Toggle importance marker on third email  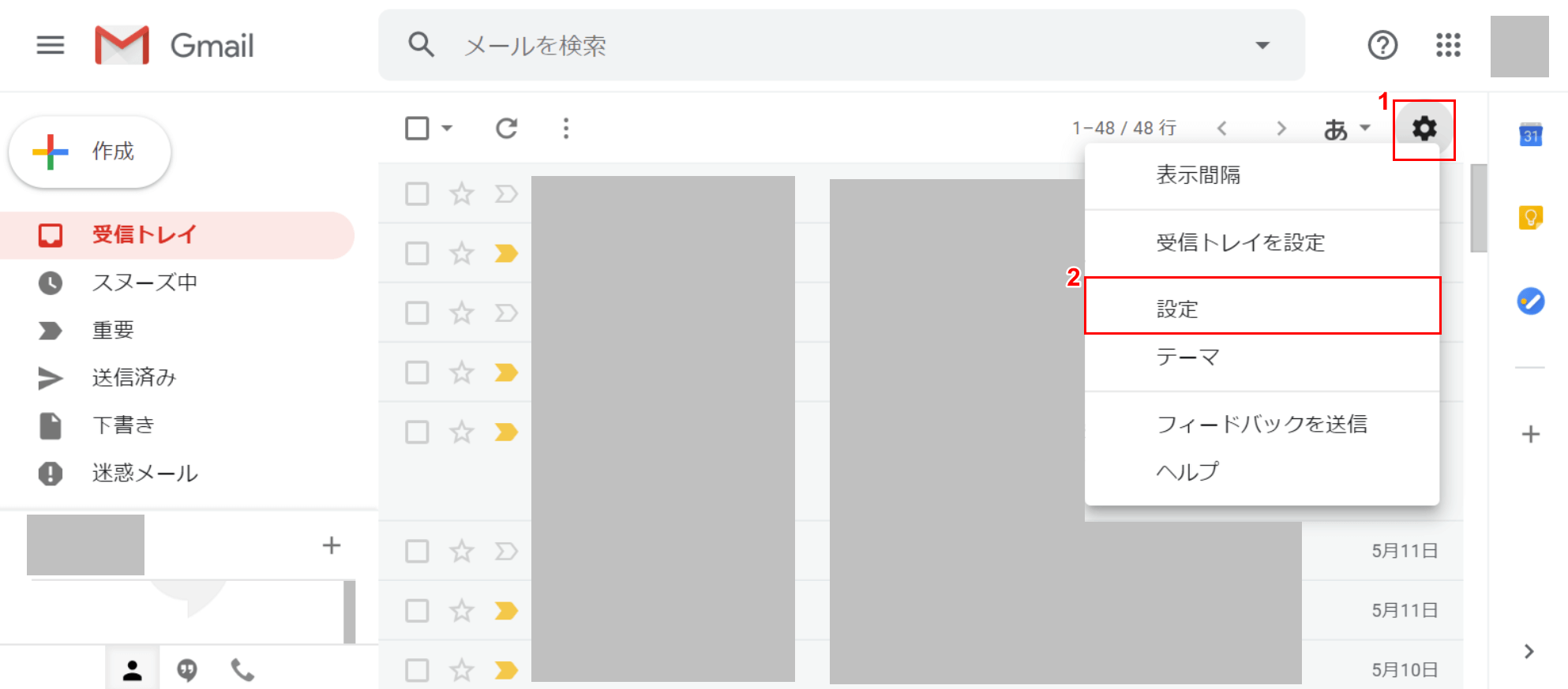505,313
